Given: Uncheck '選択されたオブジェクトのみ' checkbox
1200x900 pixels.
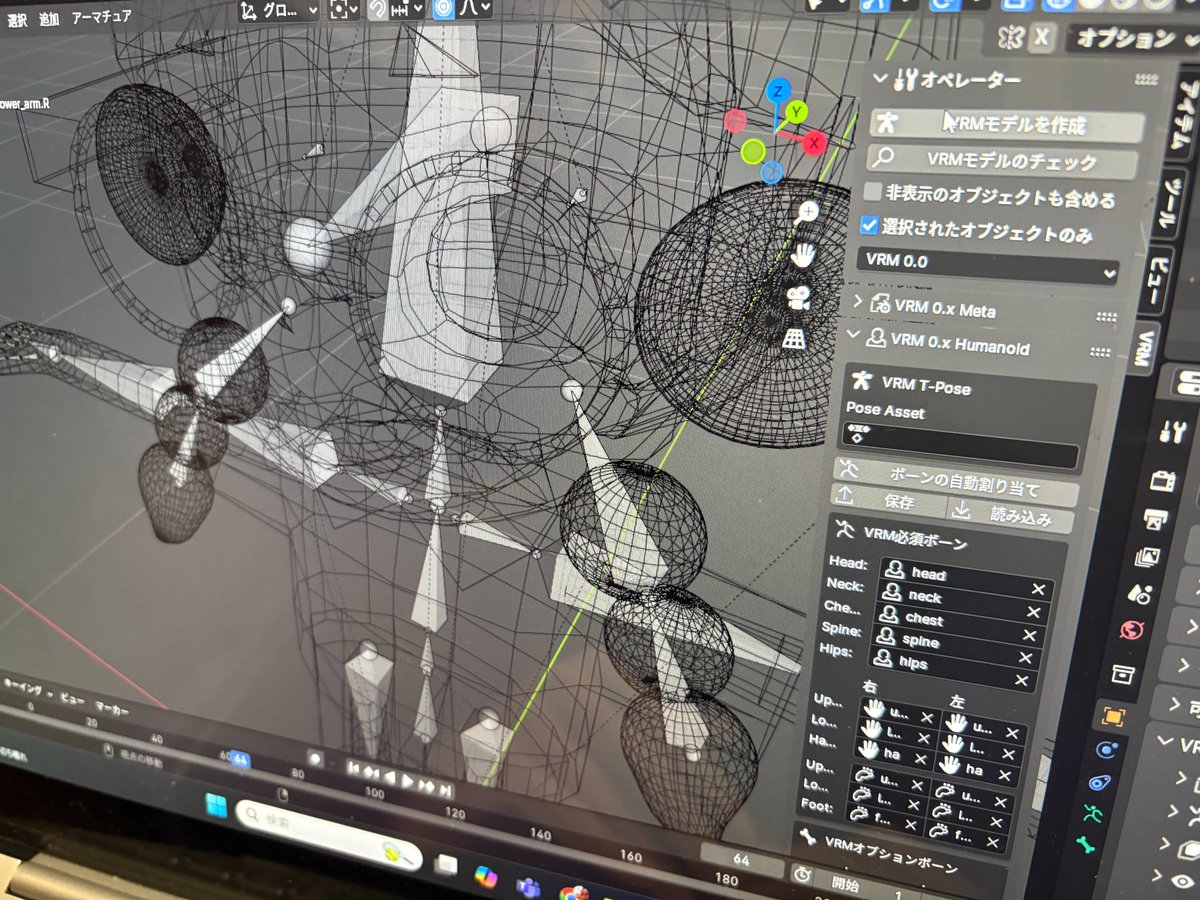Looking at the screenshot, I should 869,226.
